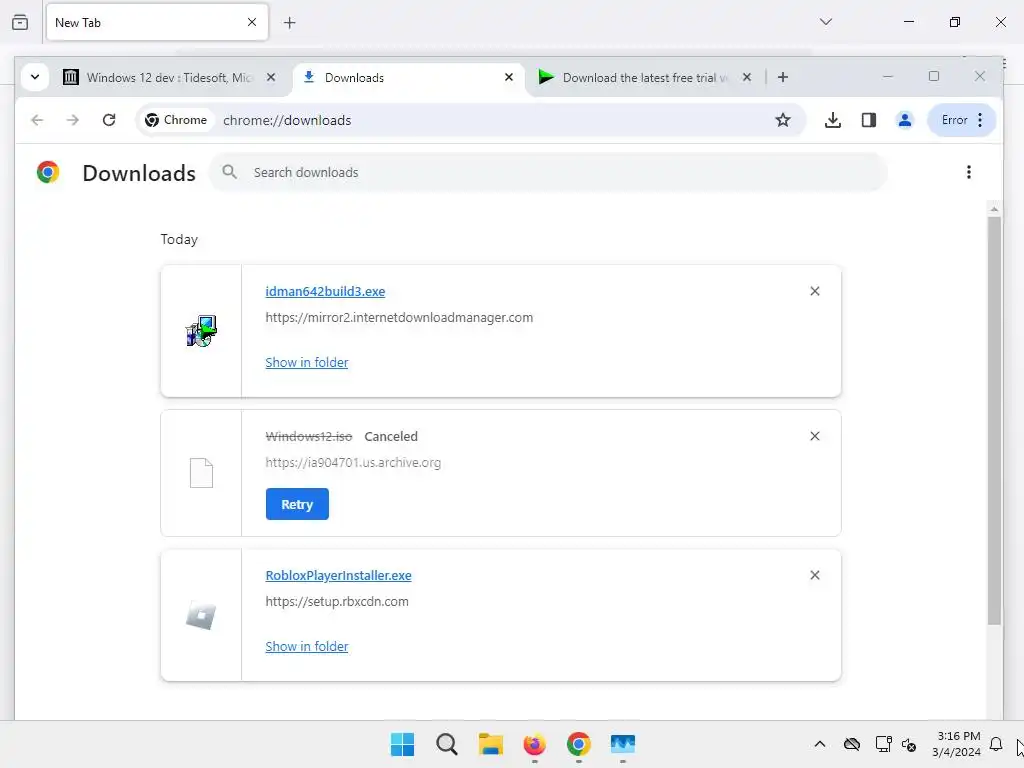The width and height of the screenshot is (1024, 768).
Task: Open the tab search dropdown arrow in Chrome
Action: point(35,77)
